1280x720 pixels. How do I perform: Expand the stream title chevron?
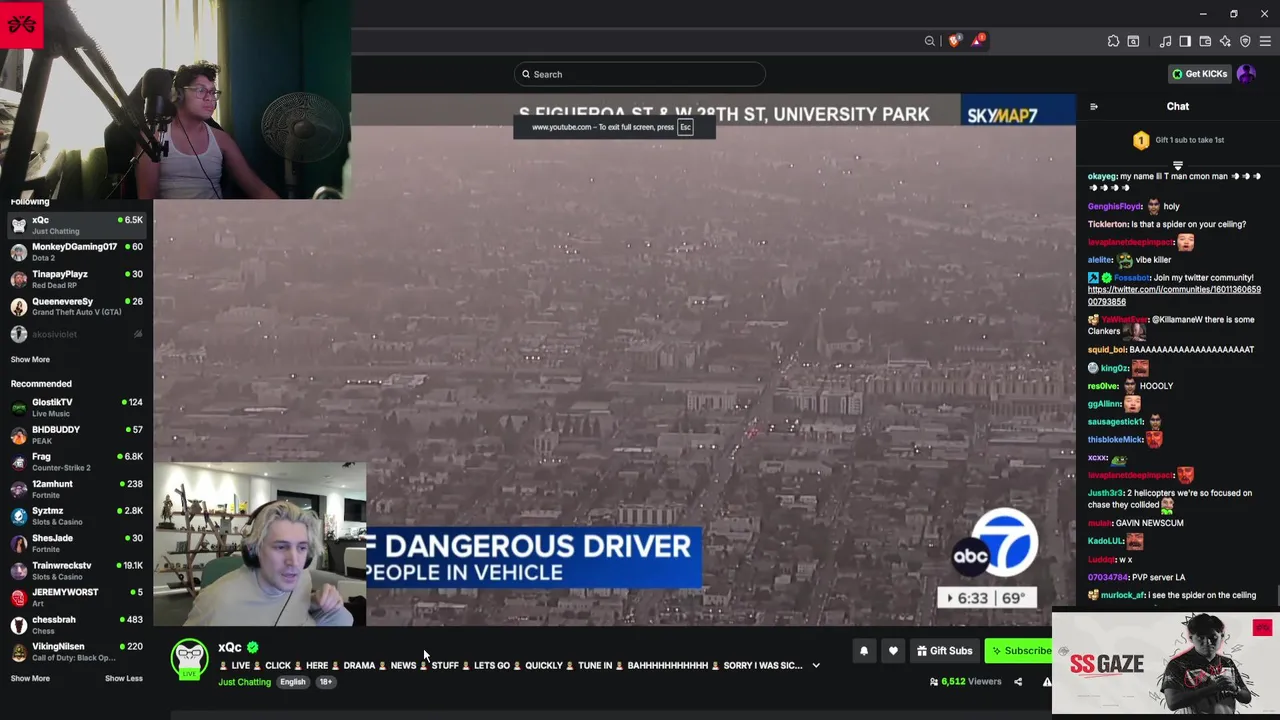click(x=816, y=666)
